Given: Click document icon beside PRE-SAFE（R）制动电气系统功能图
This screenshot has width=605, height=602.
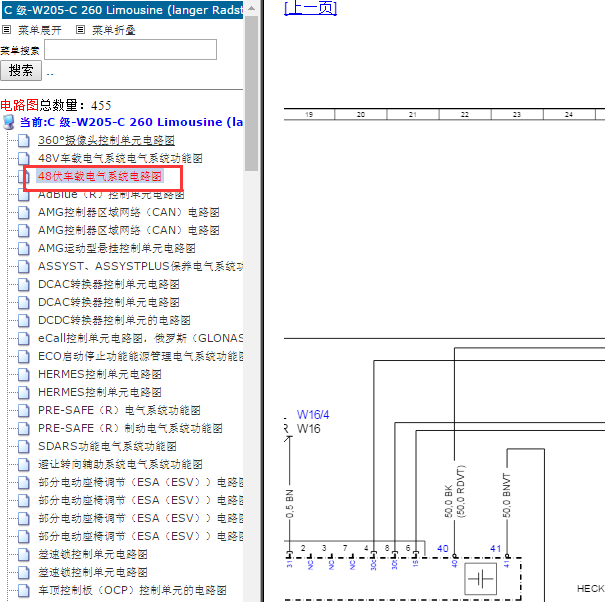Looking at the screenshot, I should pos(24,428).
